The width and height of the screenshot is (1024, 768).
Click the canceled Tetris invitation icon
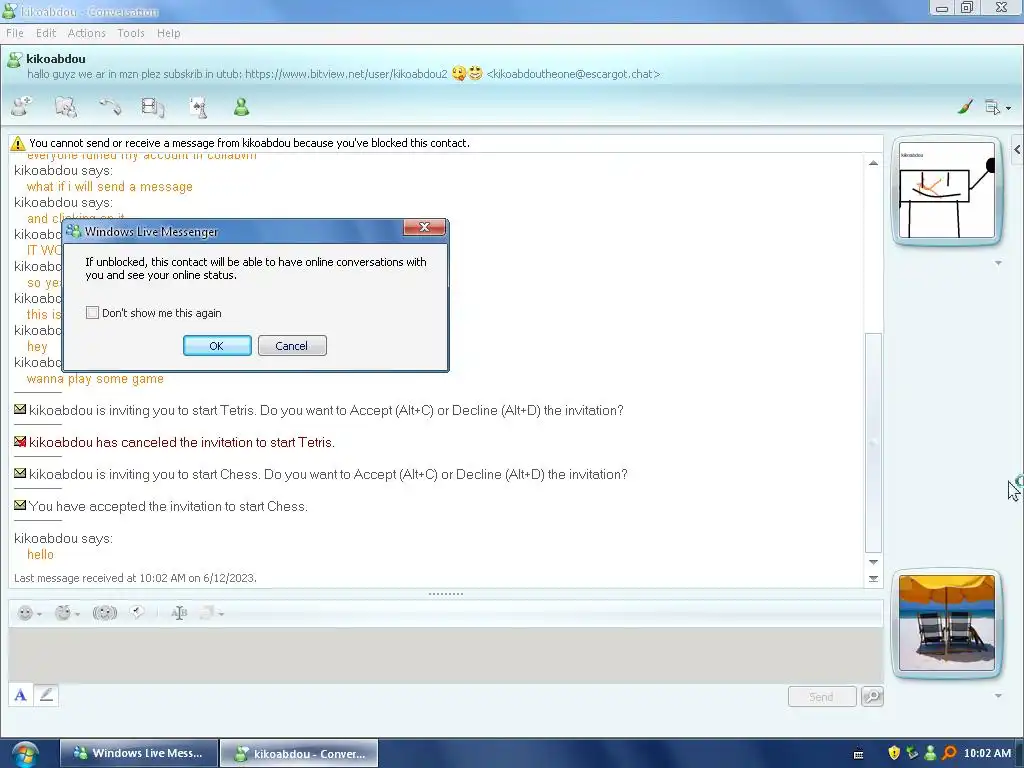(x=20, y=441)
